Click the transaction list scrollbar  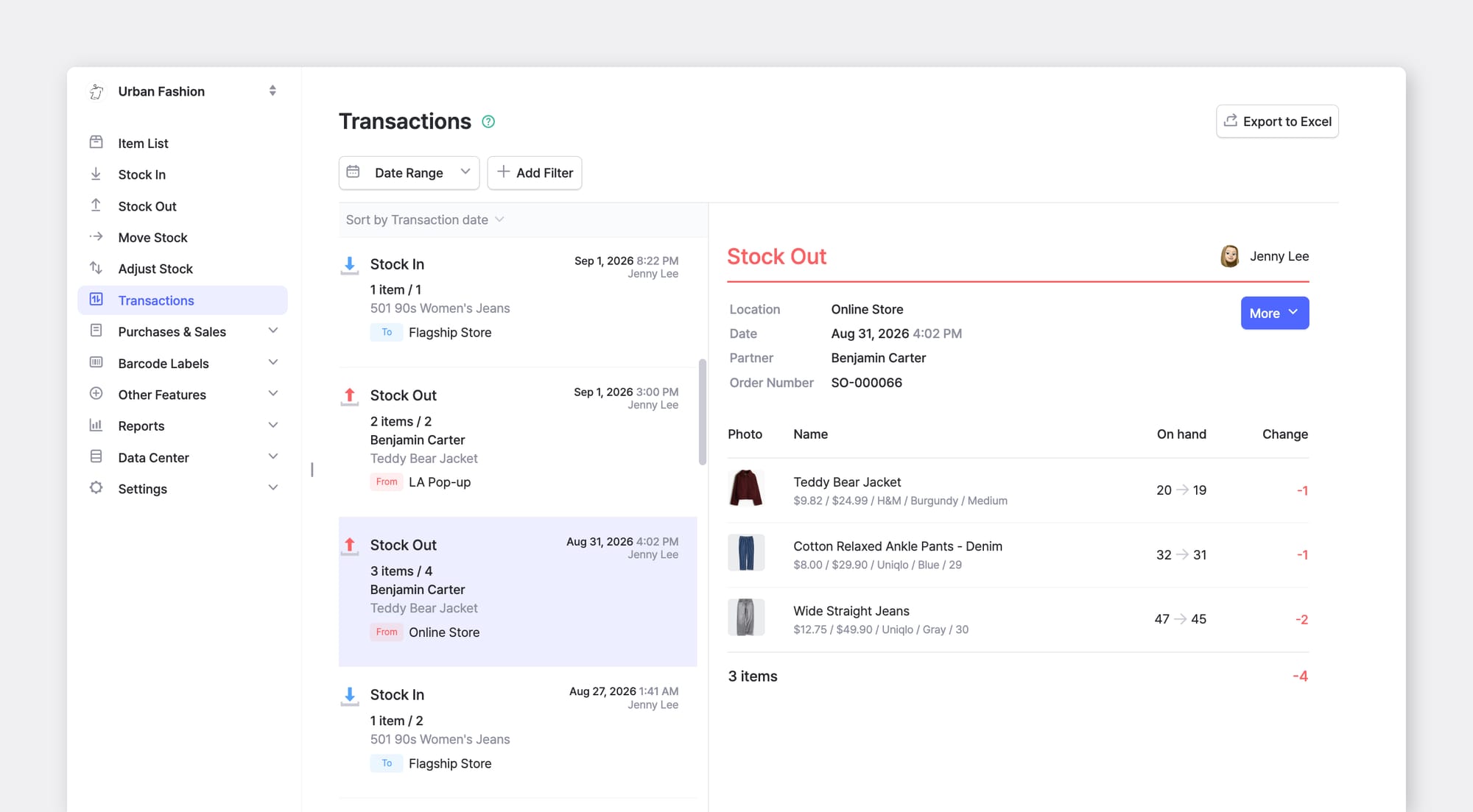[x=703, y=412]
